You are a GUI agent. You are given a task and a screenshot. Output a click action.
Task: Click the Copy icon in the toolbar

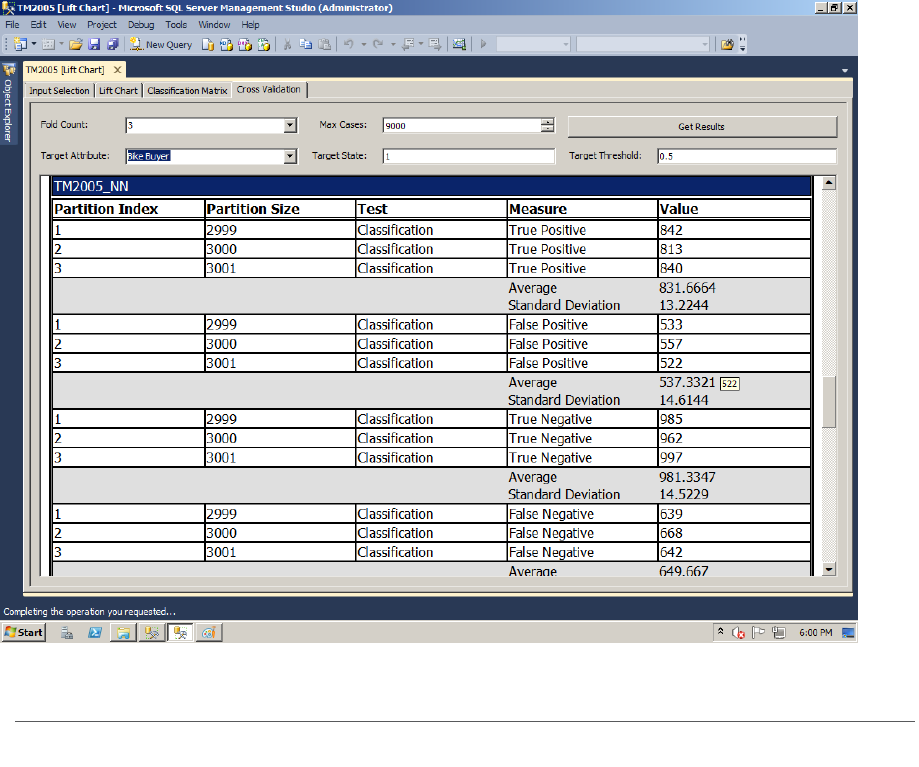click(306, 44)
